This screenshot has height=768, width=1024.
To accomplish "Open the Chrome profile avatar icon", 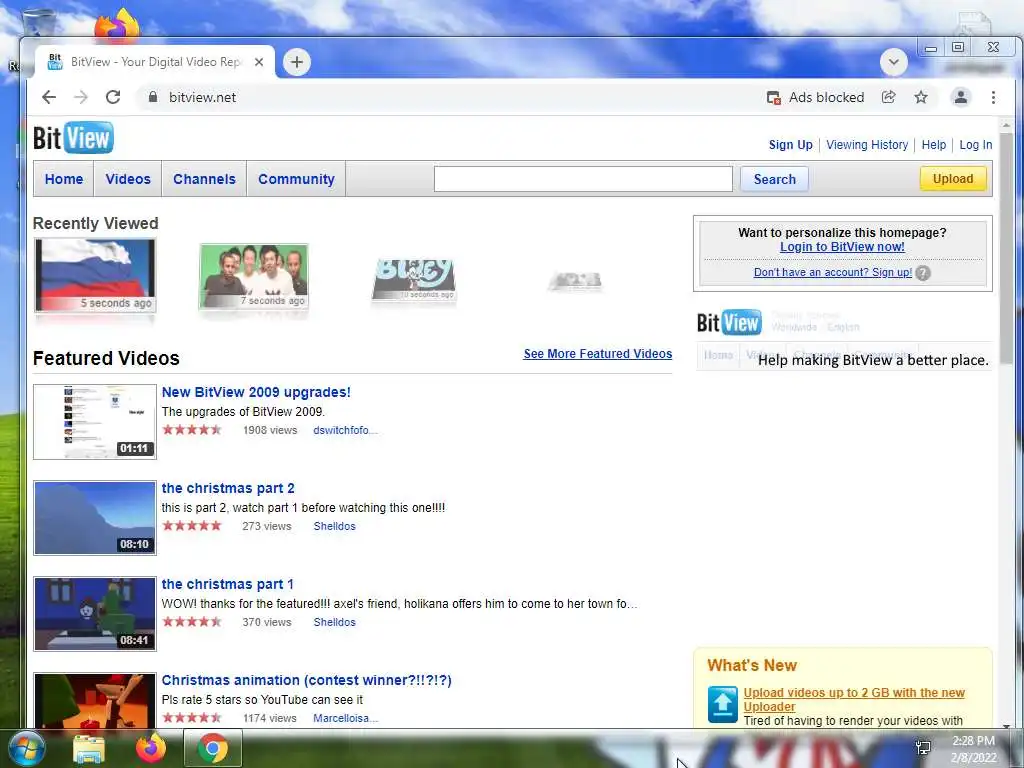I will (961, 97).
